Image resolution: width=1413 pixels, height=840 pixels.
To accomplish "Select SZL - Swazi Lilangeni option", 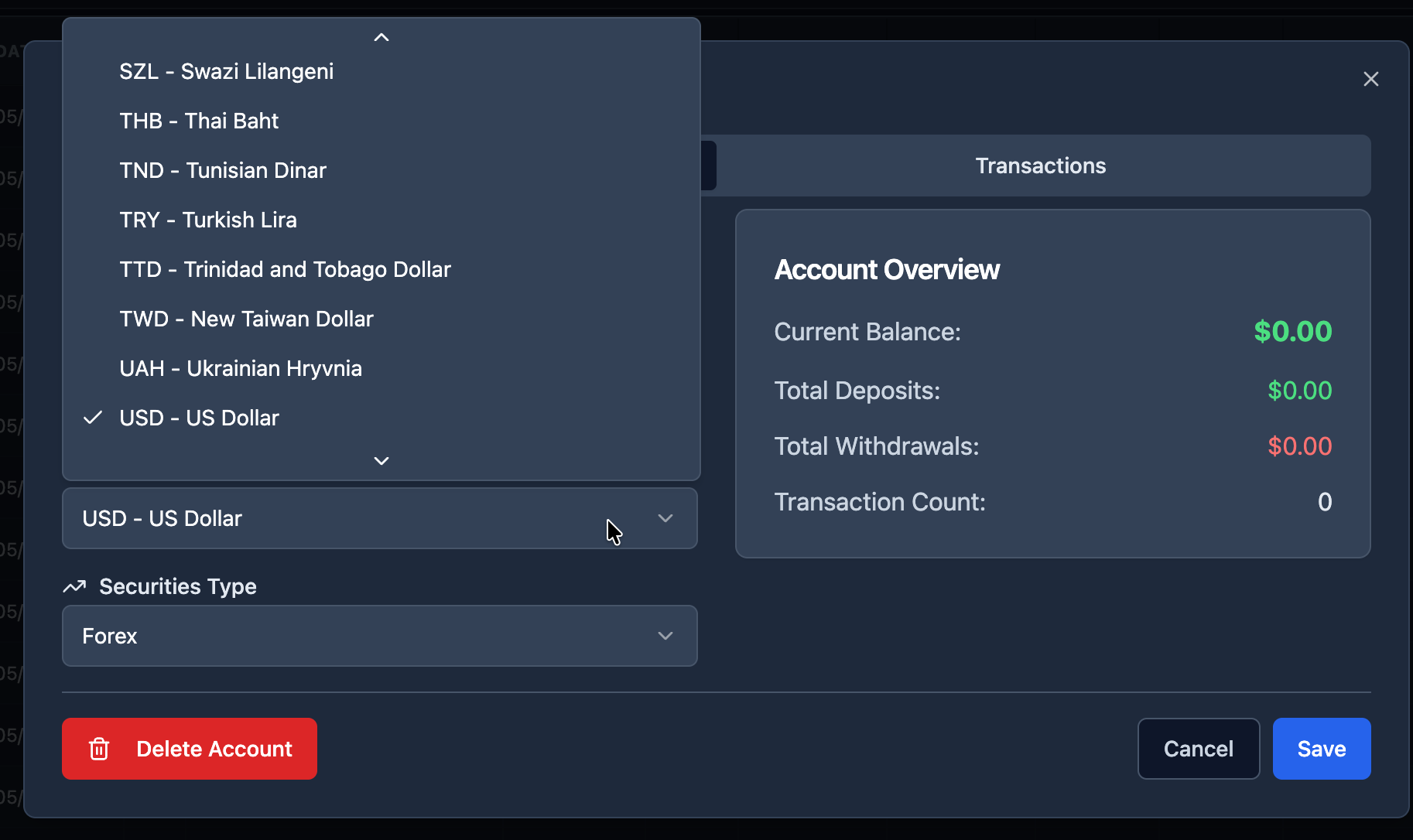I will (x=381, y=71).
